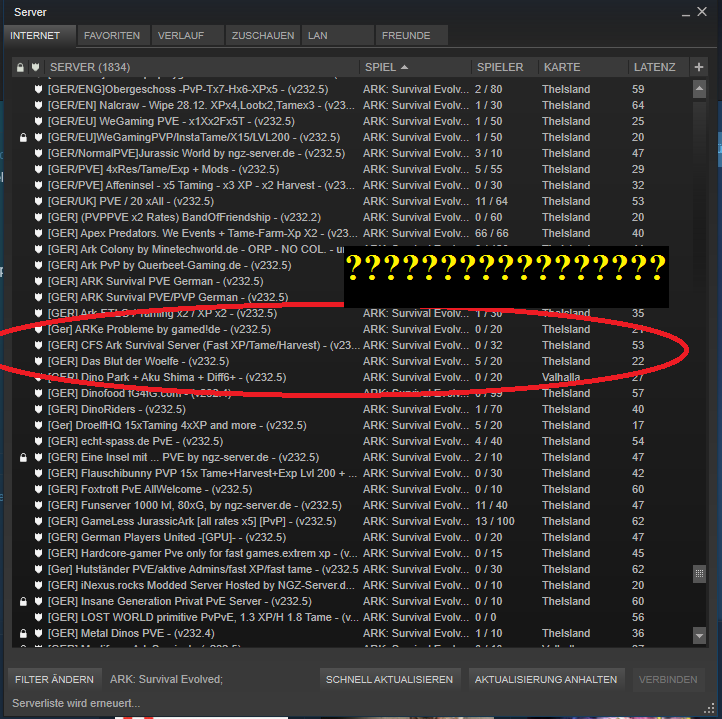722x719 pixels.
Task: Click shield icon of Ark PvP Querbeet-Gaming row
Action: 39,265
